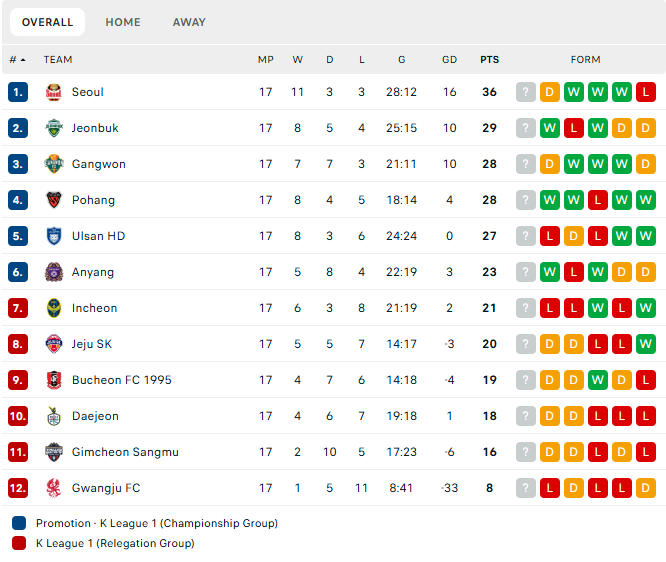This screenshot has width=666, height=562.
Task: Sort standings by GD column header
Action: [x=449, y=60]
